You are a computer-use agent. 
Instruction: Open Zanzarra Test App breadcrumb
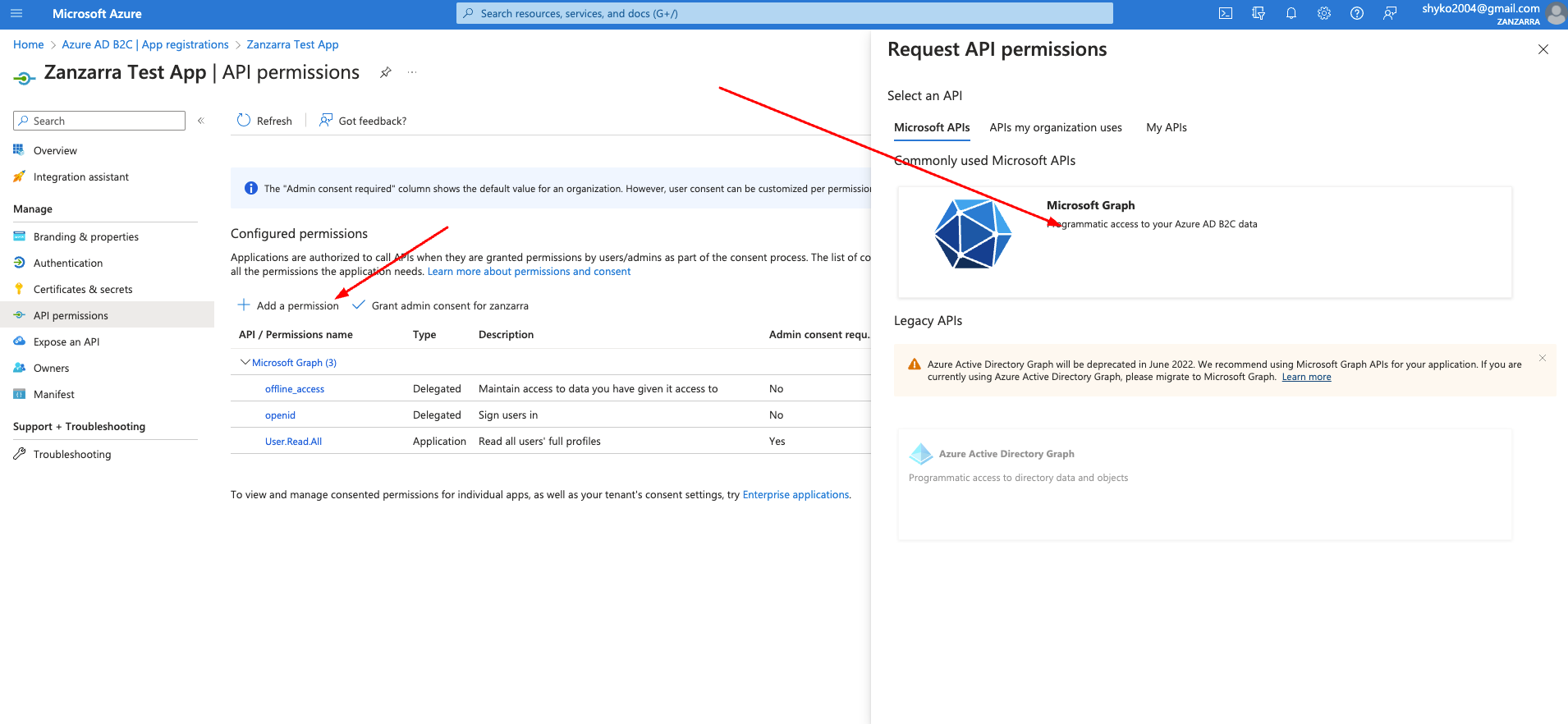(x=292, y=44)
